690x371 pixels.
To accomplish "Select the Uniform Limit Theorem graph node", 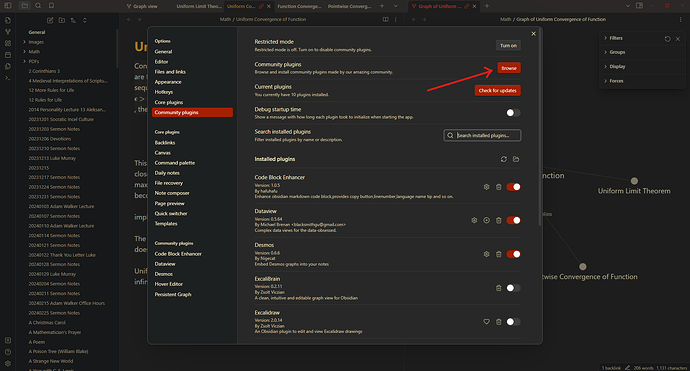I will [x=634, y=181].
